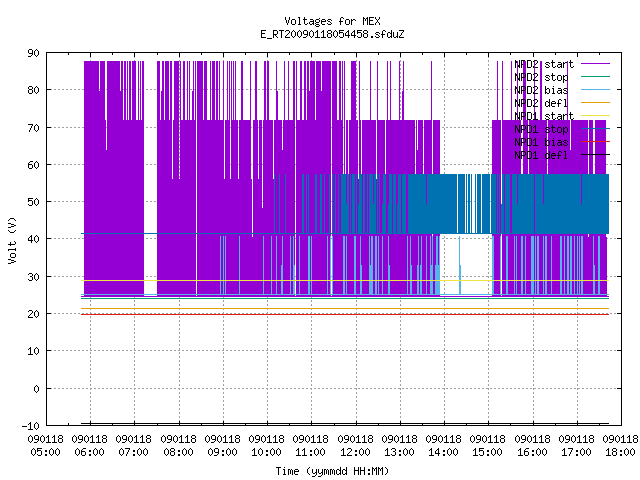
Task: Click the x-axis tick '090118 05:00'
Action: pos(46,446)
